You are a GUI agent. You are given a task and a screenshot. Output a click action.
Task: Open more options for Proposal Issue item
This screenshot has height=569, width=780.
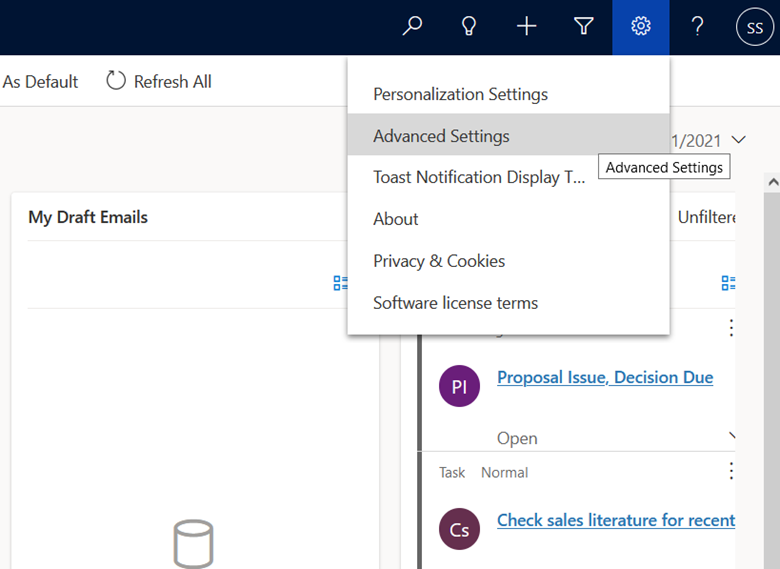731,328
